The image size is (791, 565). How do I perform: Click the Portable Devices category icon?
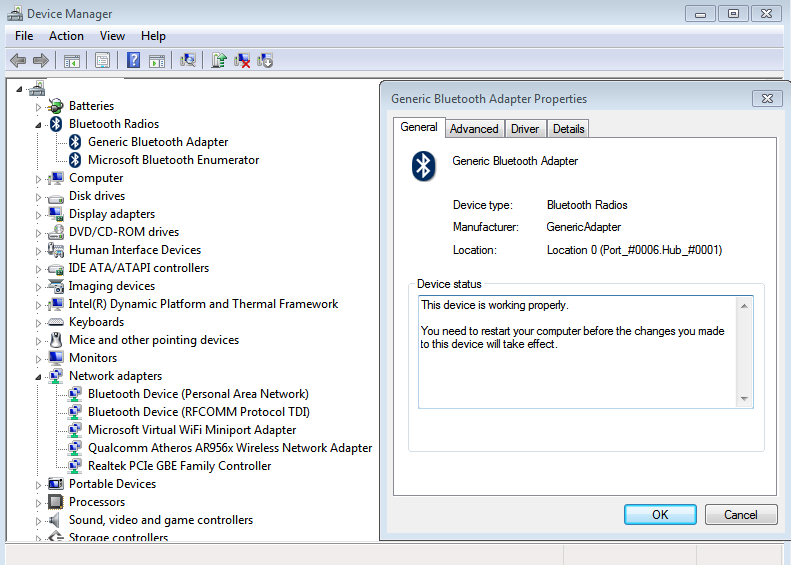(55, 484)
